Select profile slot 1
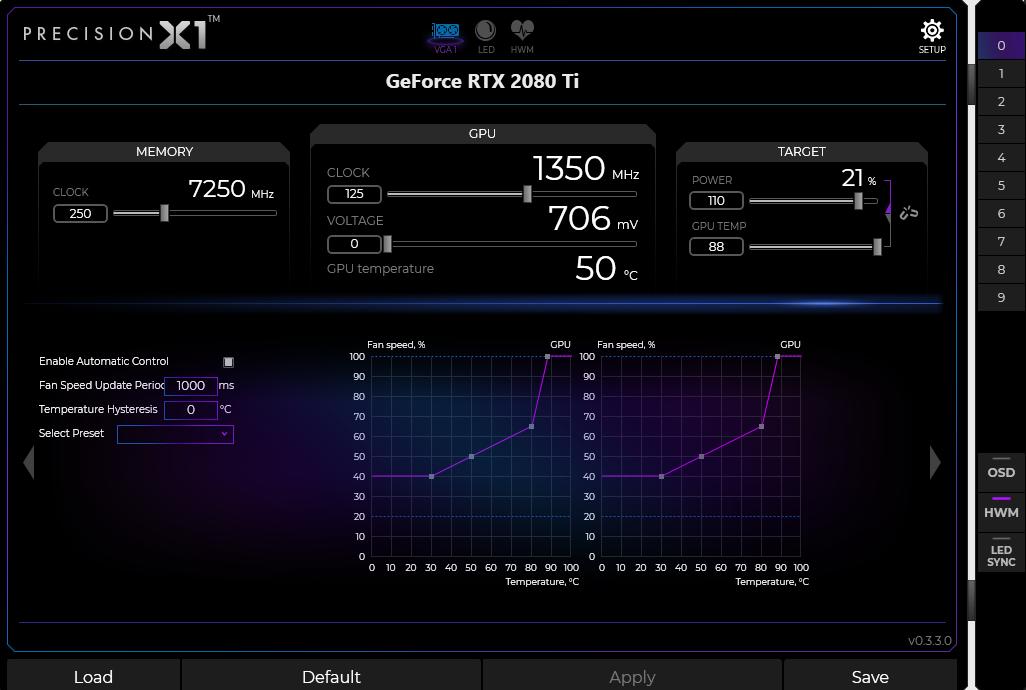The width and height of the screenshot is (1026, 690). [x=1001, y=74]
